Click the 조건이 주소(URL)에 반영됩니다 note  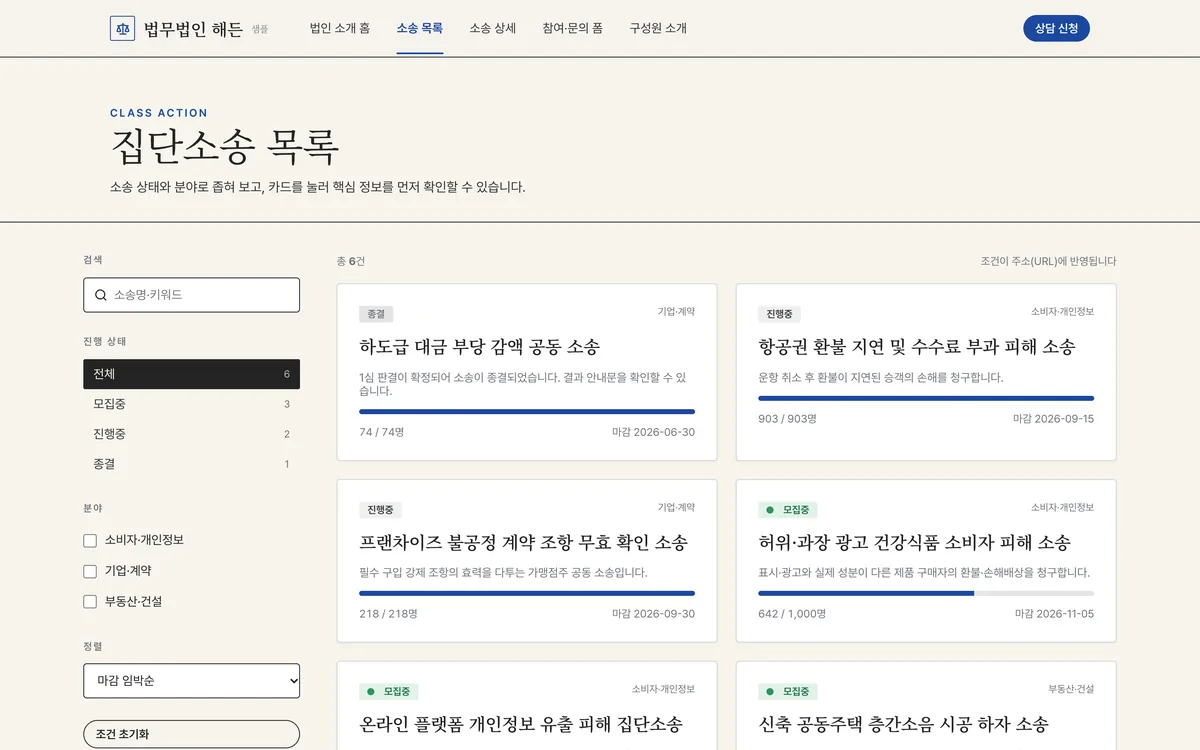pos(1048,261)
